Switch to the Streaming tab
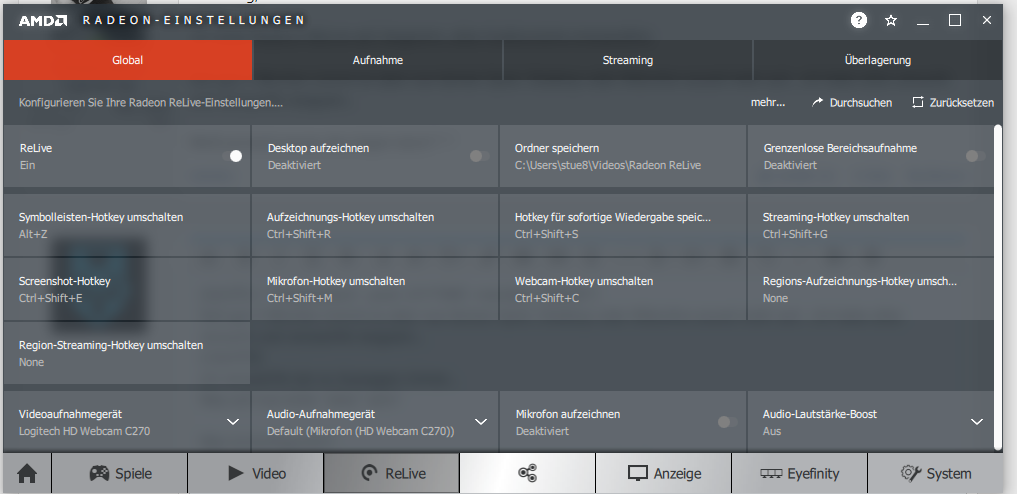1017x494 pixels. pos(628,60)
